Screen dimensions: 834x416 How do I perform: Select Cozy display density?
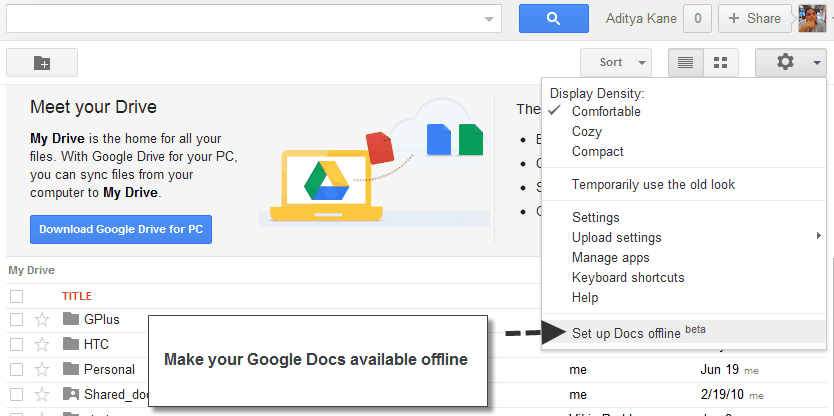[x=587, y=131]
